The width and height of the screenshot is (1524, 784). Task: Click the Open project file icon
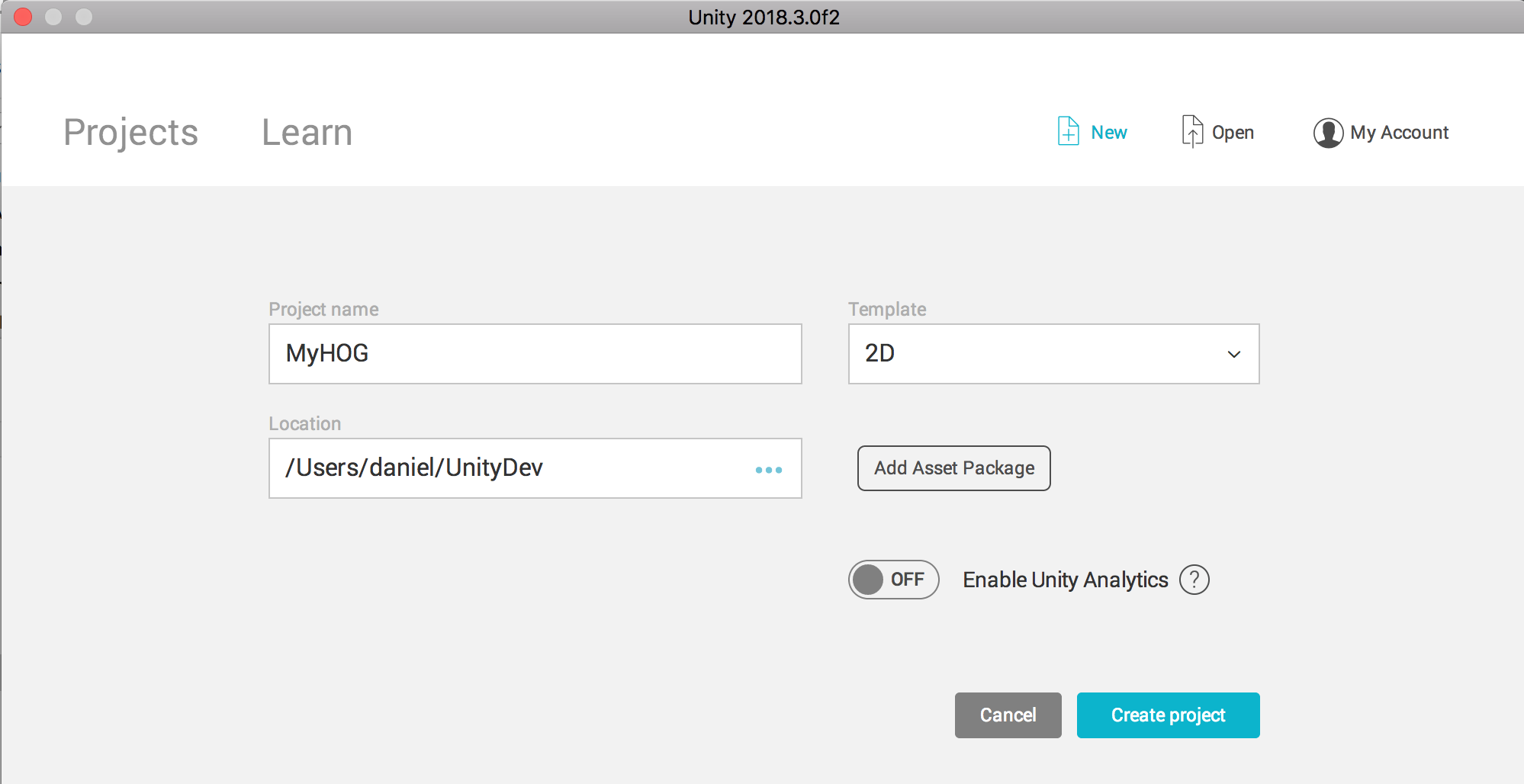pyautogui.click(x=1192, y=131)
